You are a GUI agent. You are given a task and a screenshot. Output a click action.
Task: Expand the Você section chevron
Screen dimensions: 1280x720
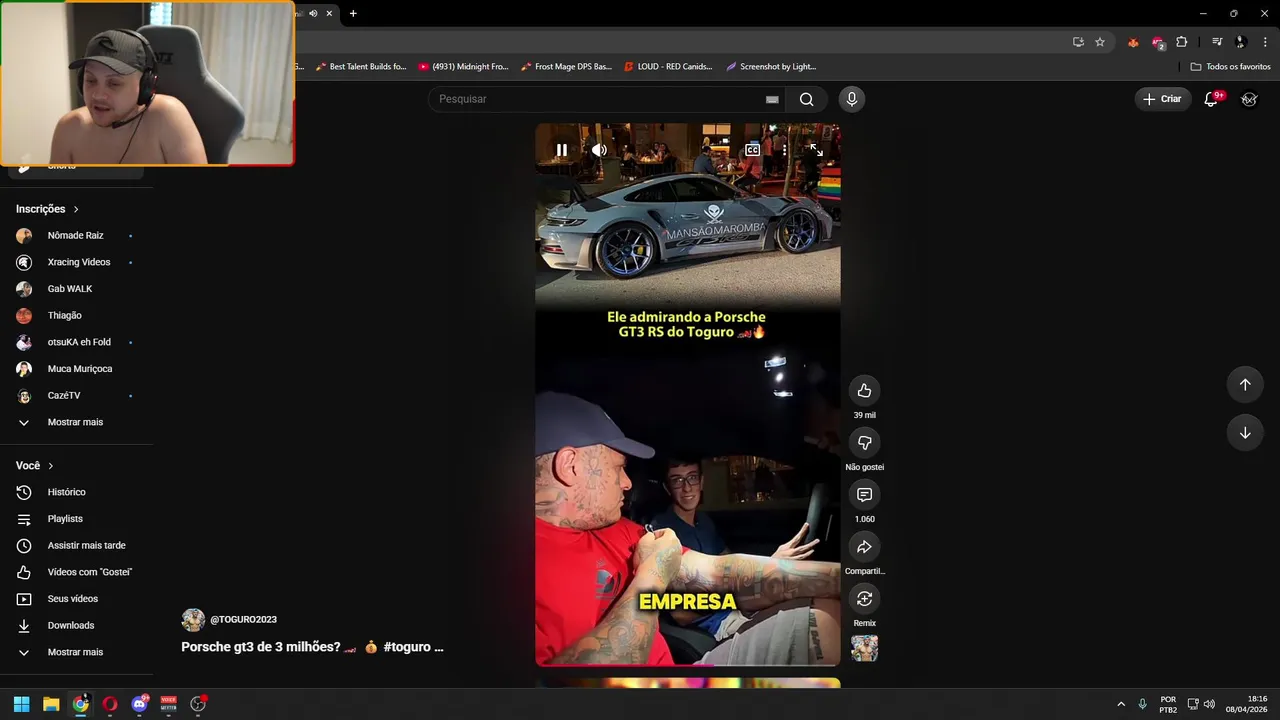point(50,466)
